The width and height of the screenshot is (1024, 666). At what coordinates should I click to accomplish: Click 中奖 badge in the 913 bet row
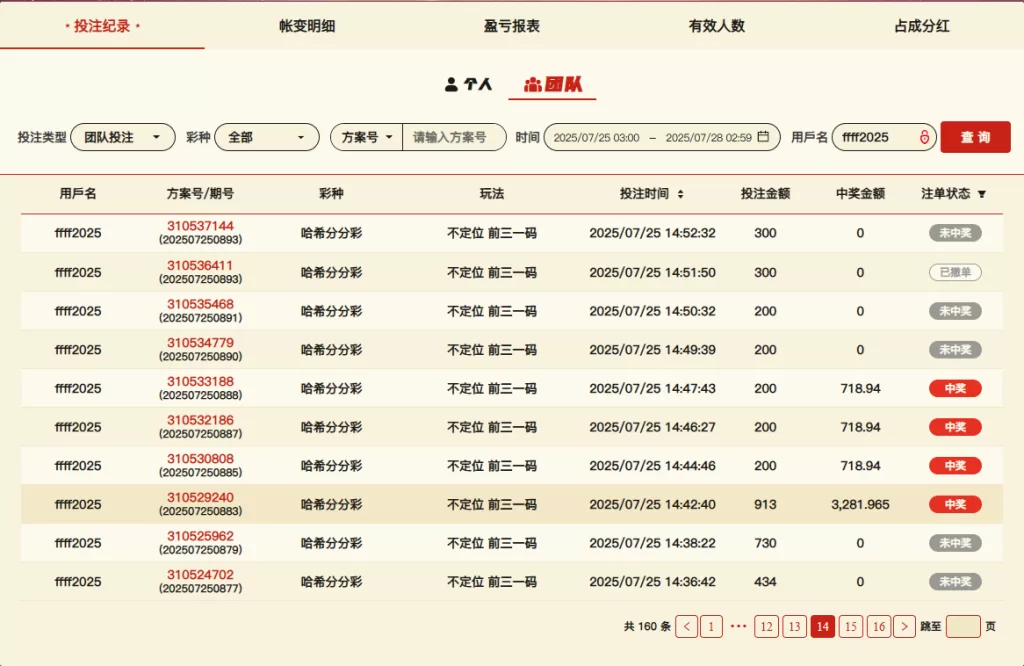click(x=955, y=504)
